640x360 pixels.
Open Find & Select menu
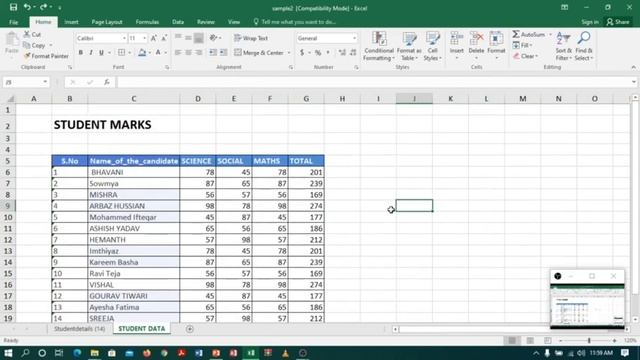pos(584,46)
